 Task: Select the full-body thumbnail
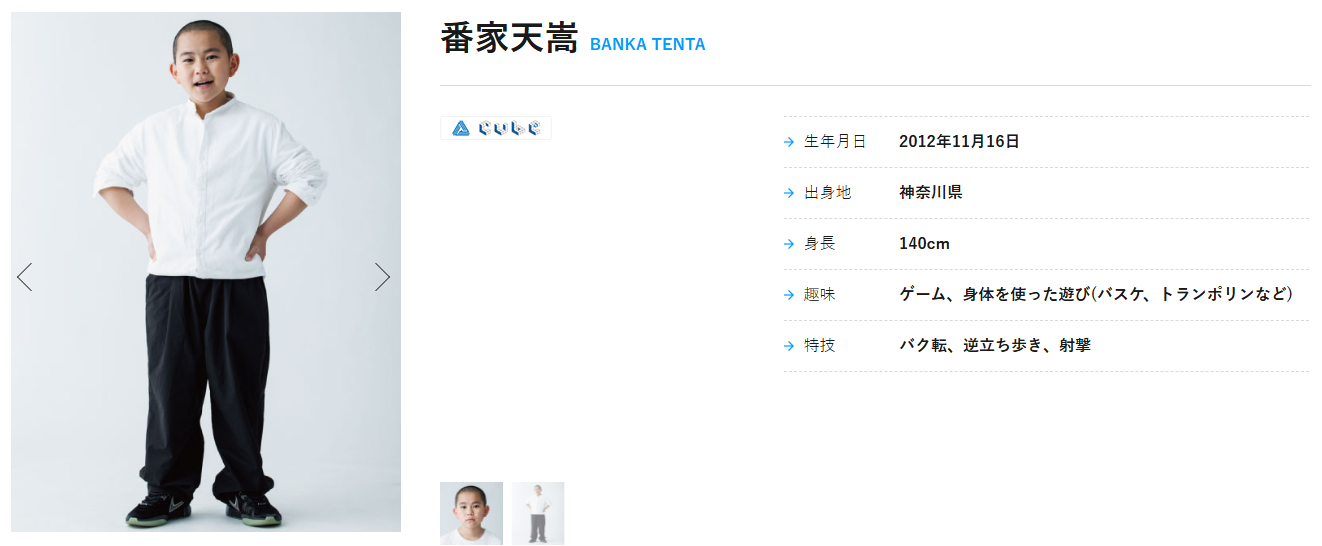coord(538,513)
